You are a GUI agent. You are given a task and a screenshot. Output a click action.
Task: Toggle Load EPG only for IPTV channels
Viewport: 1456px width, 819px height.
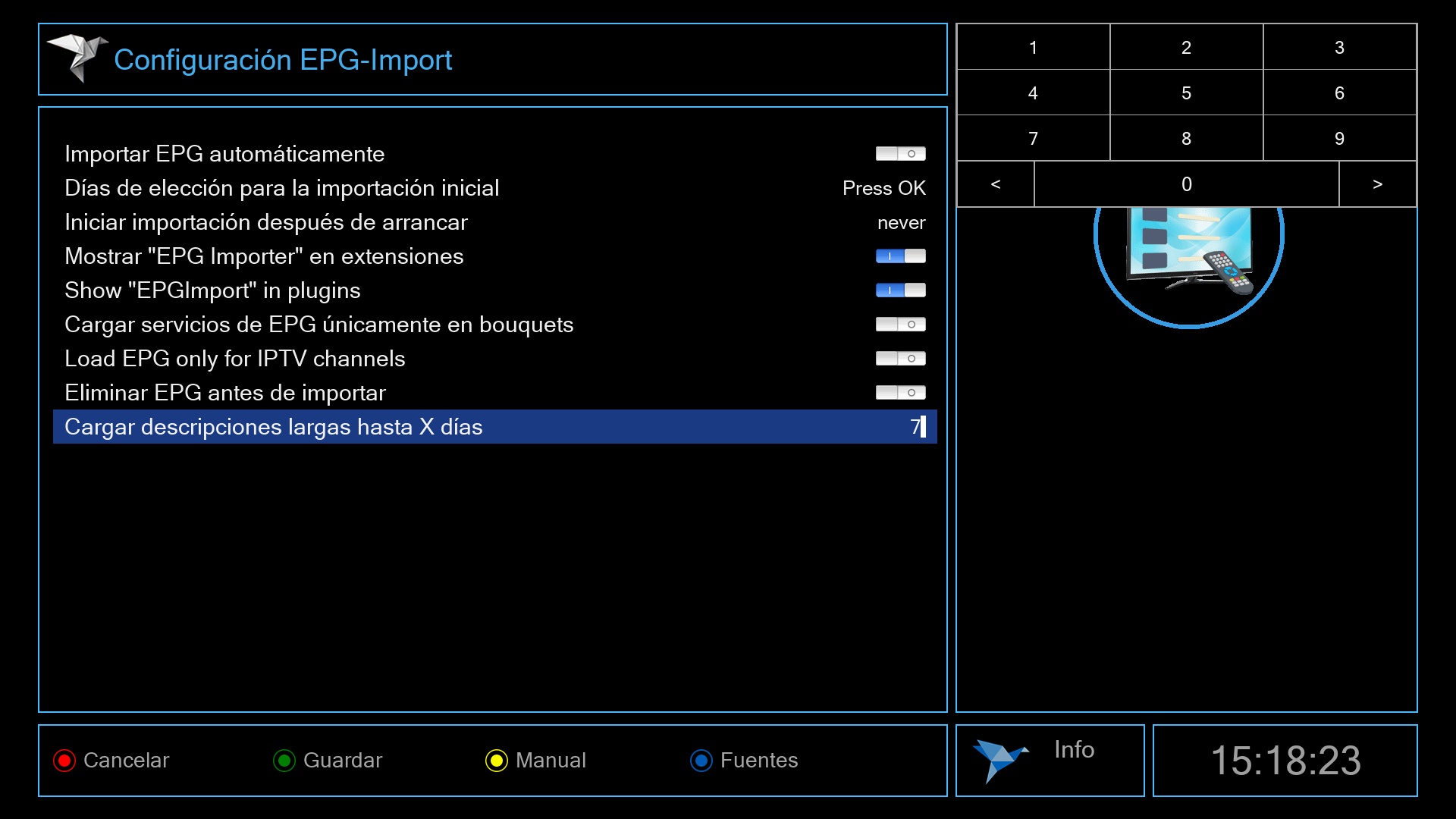point(900,359)
